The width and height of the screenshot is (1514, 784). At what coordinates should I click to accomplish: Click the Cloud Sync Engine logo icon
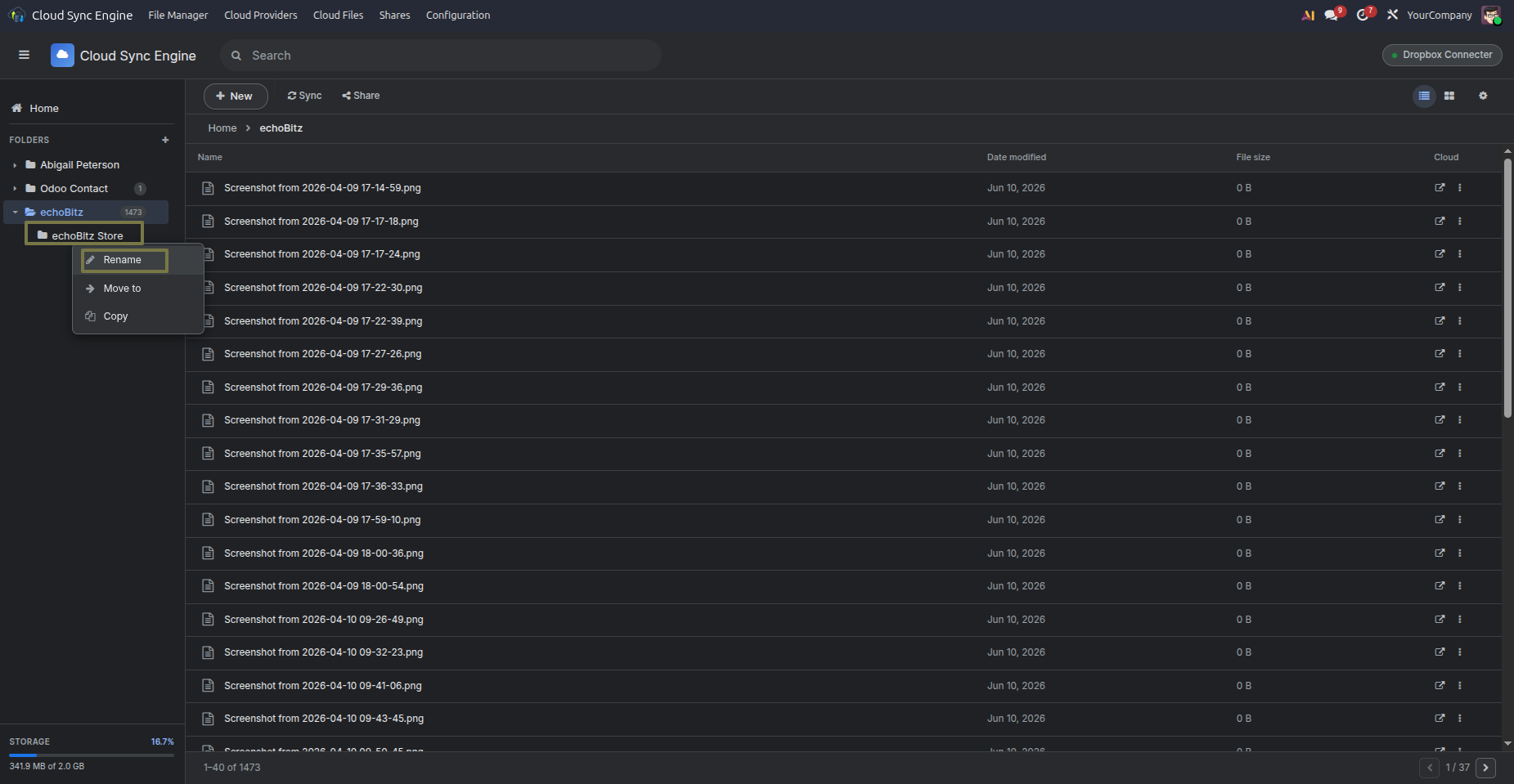(x=62, y=55)
